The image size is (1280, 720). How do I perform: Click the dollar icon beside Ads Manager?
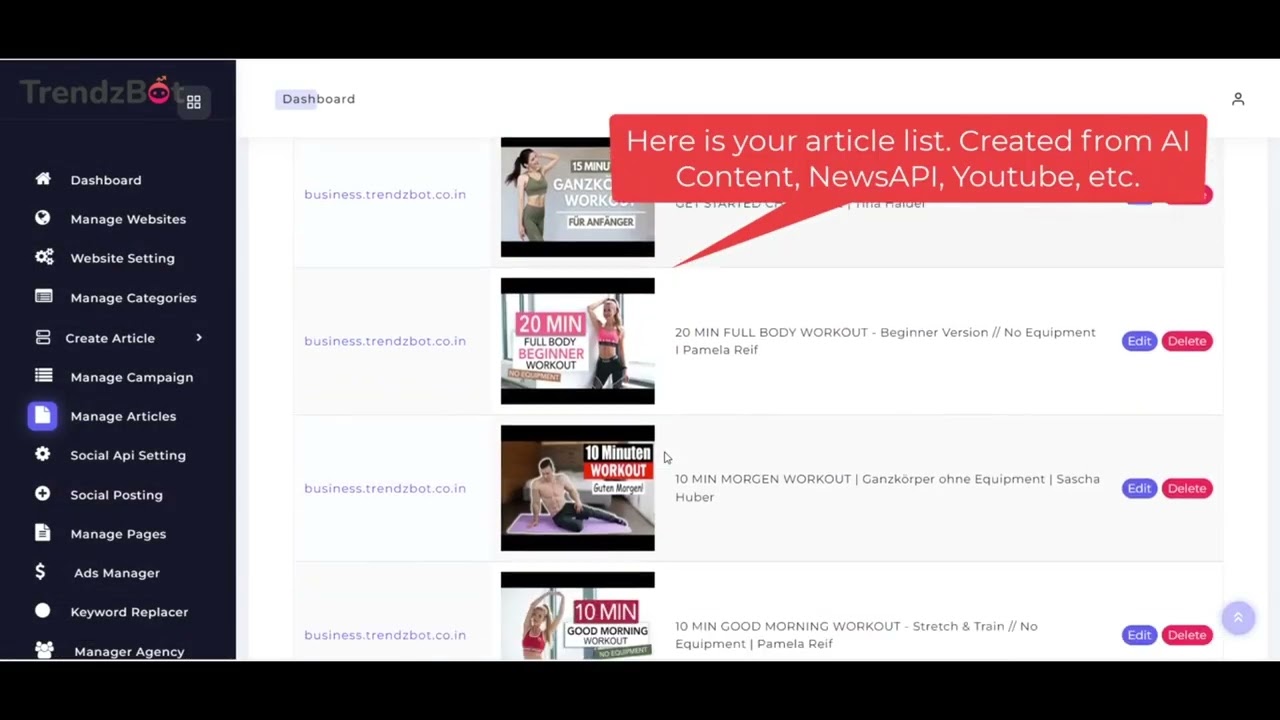point(40,572)
